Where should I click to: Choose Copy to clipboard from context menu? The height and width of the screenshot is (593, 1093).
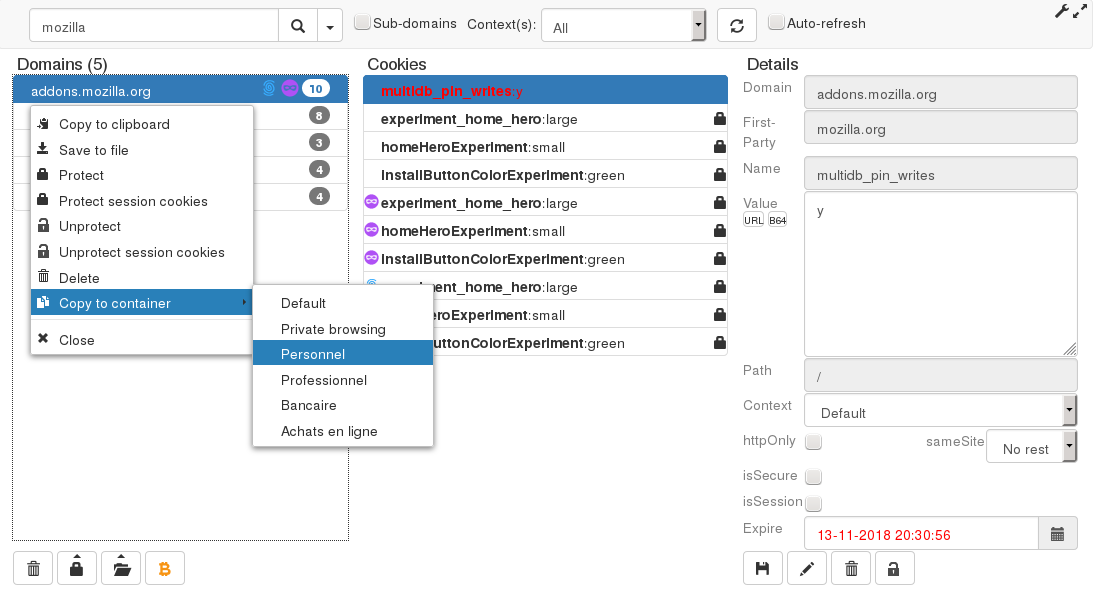[x=142, y=124]
